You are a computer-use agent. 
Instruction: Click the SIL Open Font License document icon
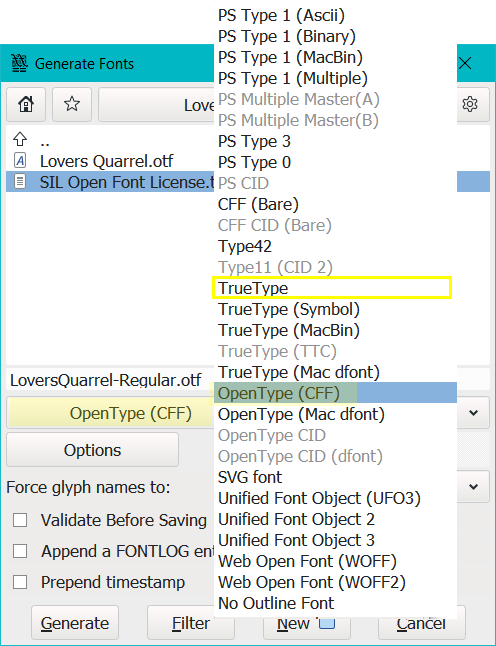(20, 181)
